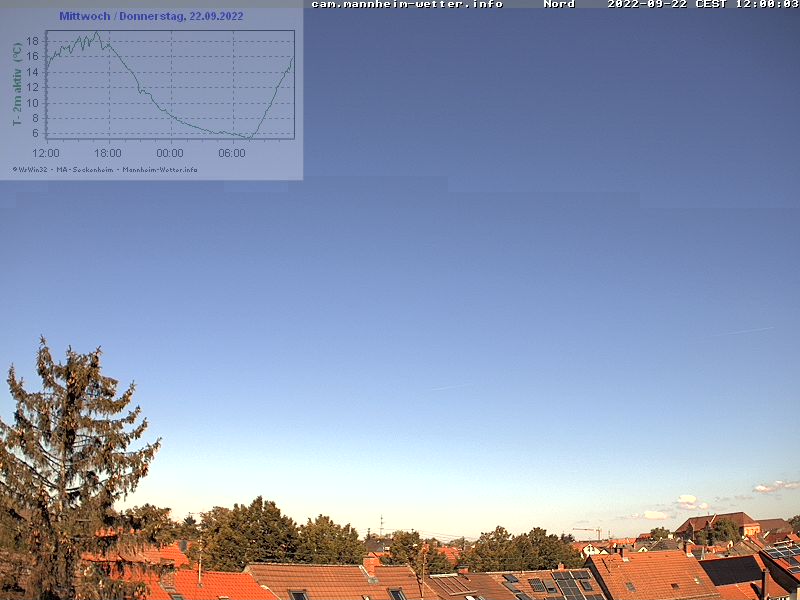Viewport: 800px width, 600px height.
Task: Click the highest peak of the temperature curve
Action: [x=97, y=33]
